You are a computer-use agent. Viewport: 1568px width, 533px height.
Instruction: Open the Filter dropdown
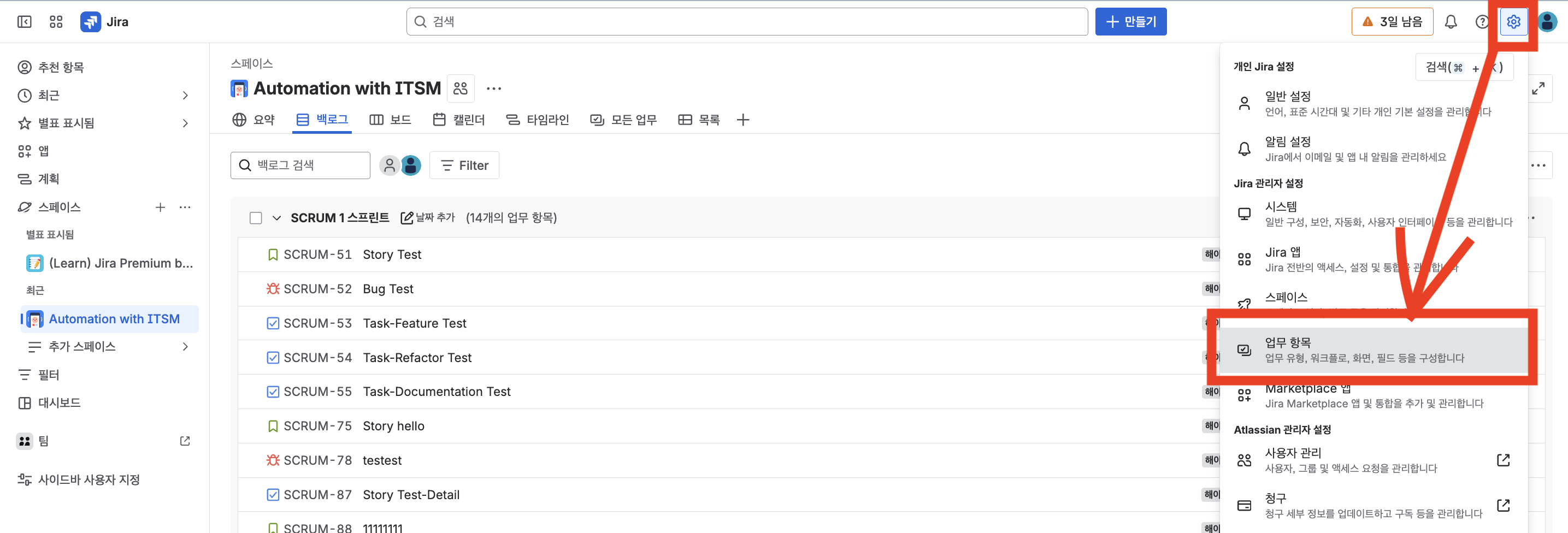(464, 165)
